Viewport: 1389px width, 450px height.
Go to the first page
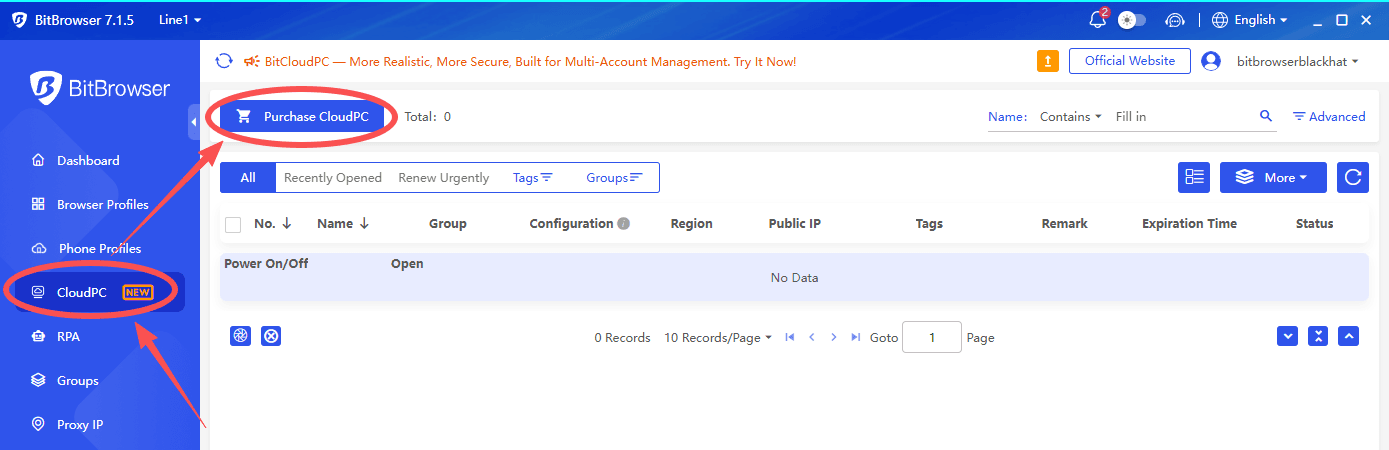point(790,337)
